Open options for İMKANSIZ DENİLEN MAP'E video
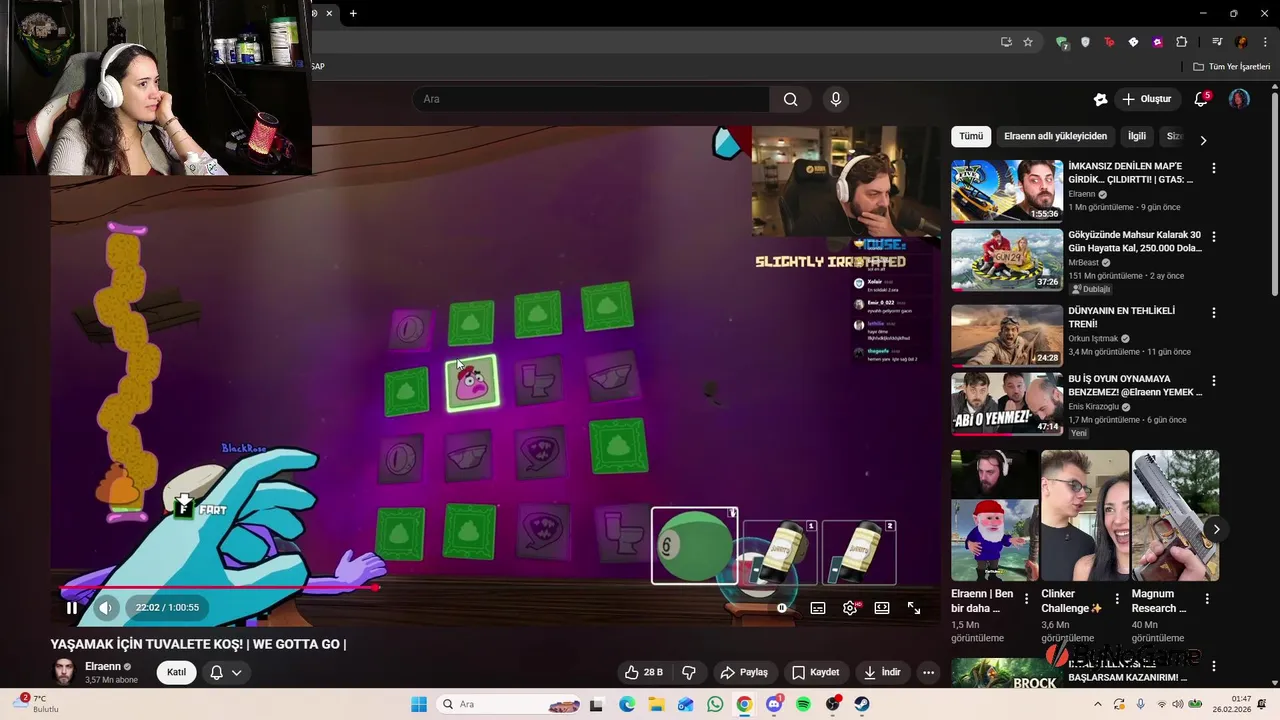 (1214, 168)
